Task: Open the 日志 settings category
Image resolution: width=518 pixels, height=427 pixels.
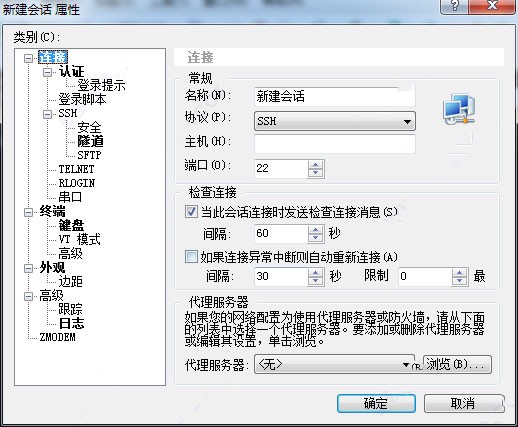Action: [x=71, y=323]
